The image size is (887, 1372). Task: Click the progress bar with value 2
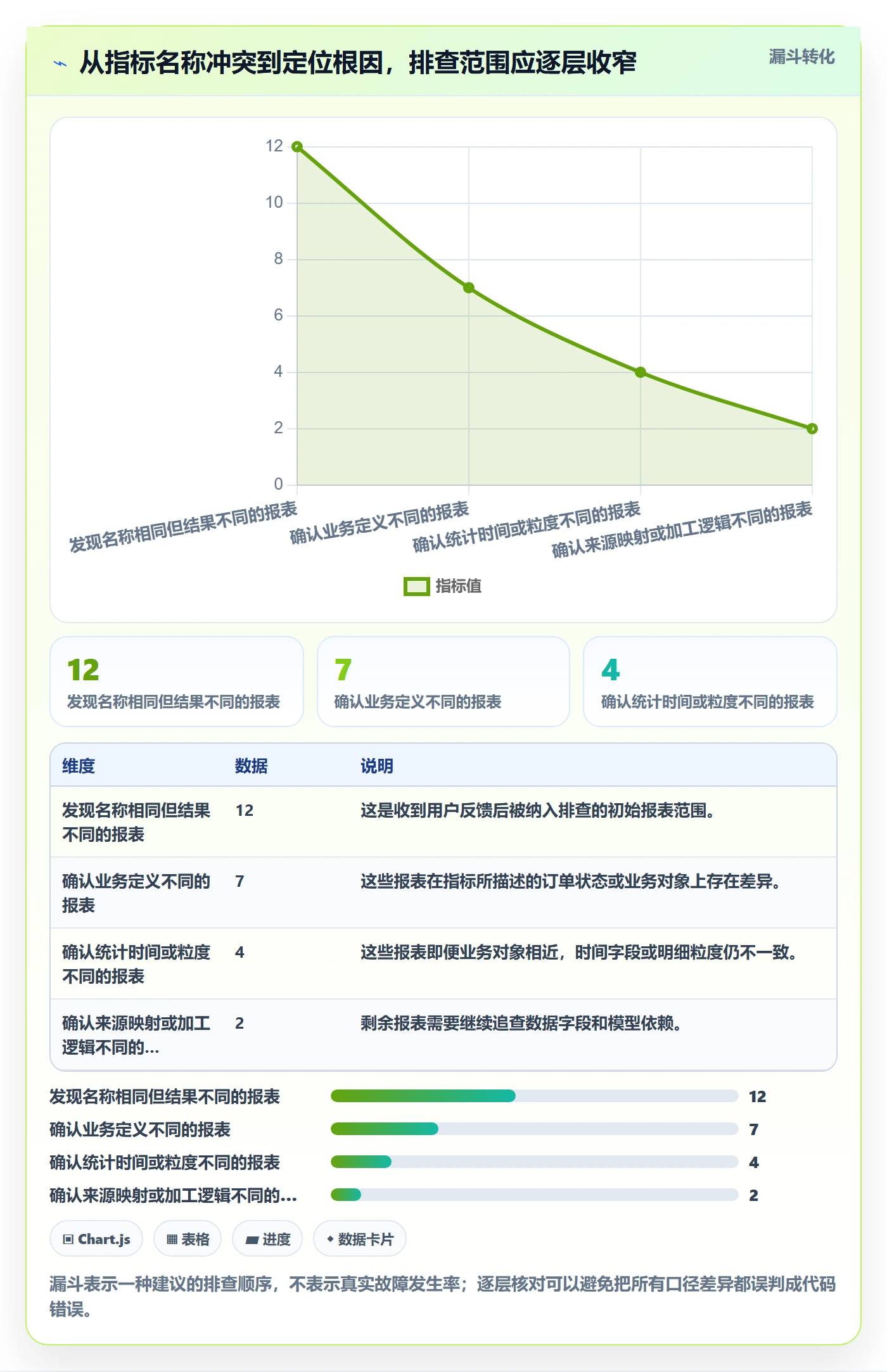point(534,1195)
